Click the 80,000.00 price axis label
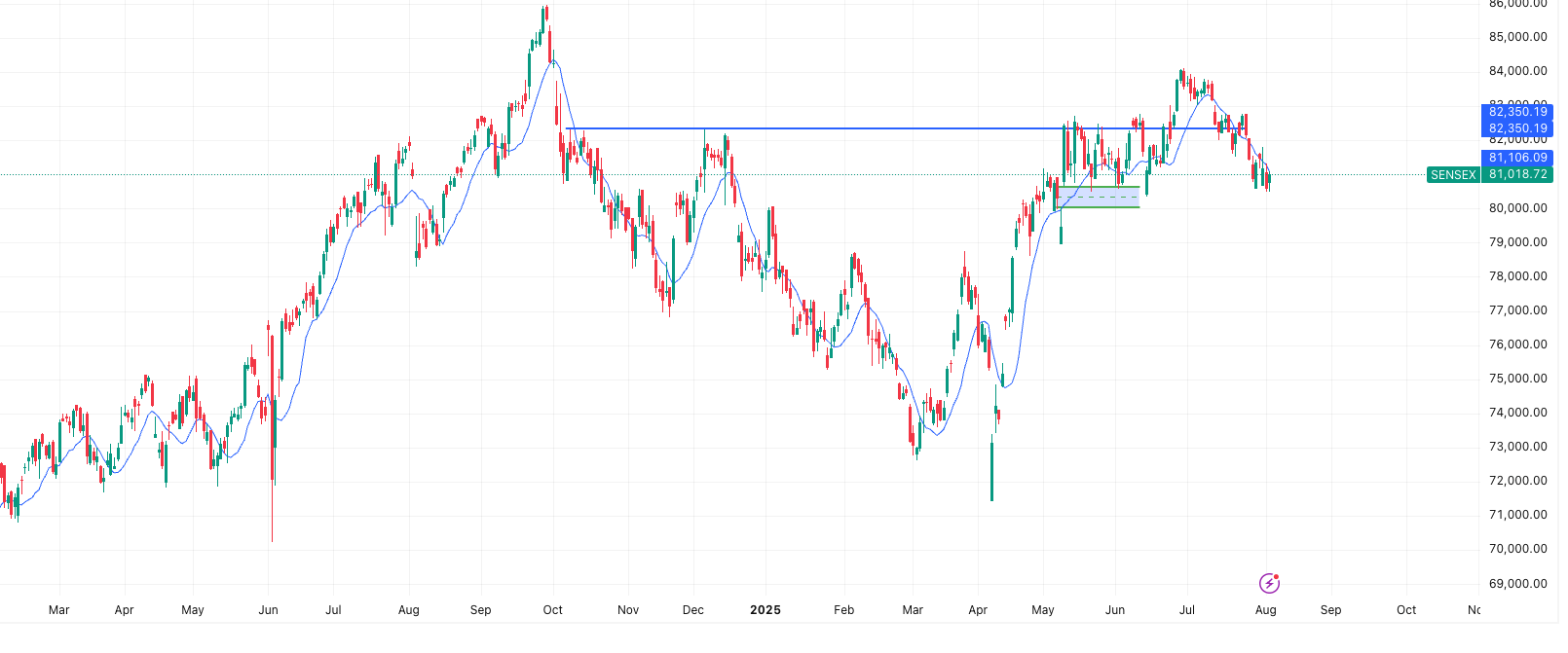Image resolution: width=1568 pixels, height=653 pixels. tap(1517, 208)
